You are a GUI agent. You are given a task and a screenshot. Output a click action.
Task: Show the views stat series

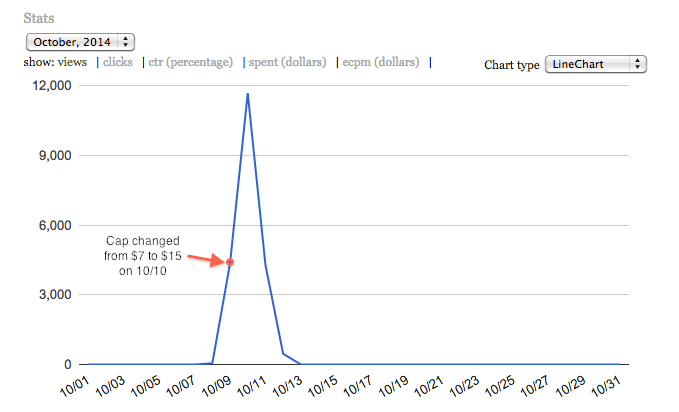71,62
